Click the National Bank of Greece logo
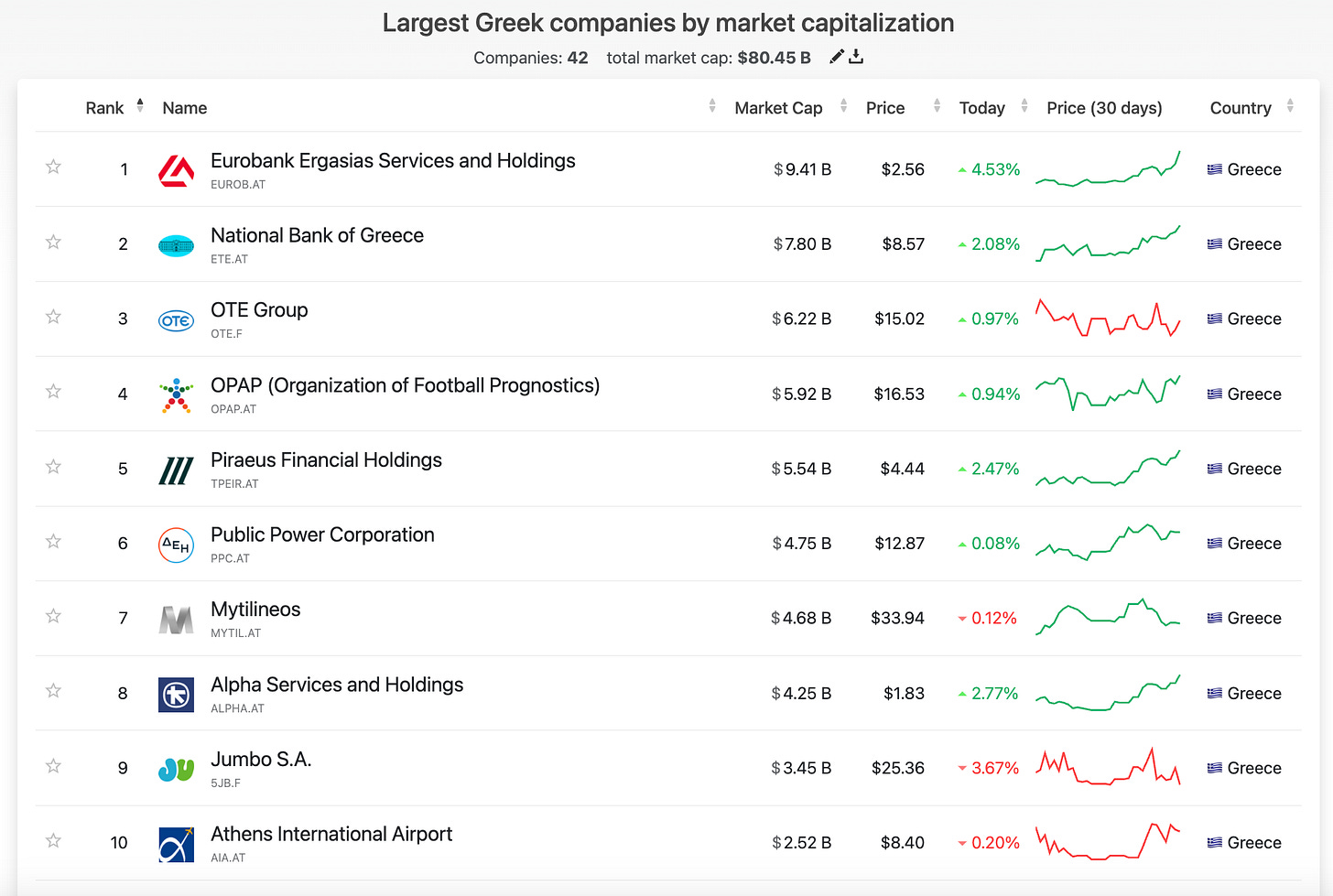Image resolution: width=1333 pixels, height=896 pixels. tap(176, 245)
